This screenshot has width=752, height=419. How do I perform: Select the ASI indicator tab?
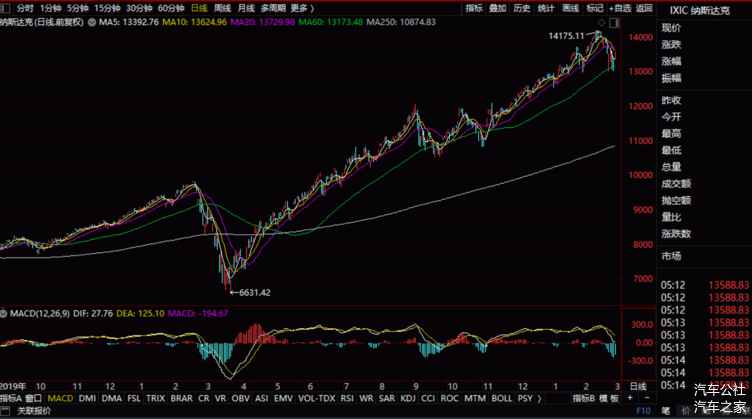(x=261, y=398)
